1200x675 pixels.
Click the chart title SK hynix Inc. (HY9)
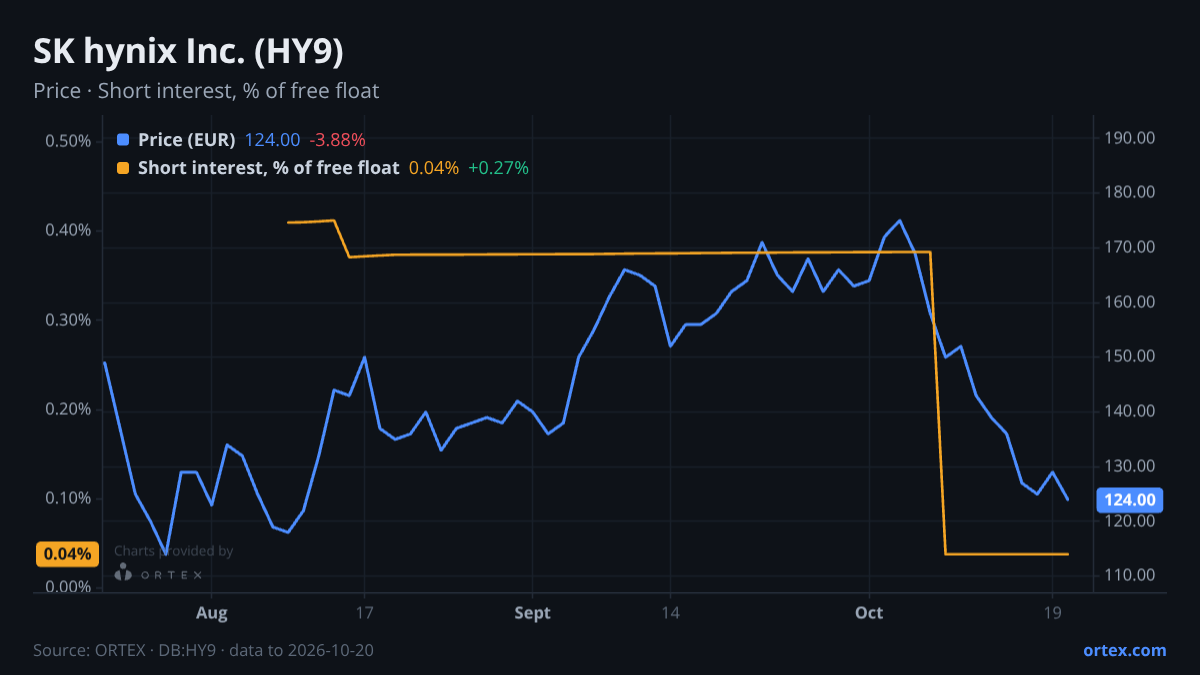point(189,52)
